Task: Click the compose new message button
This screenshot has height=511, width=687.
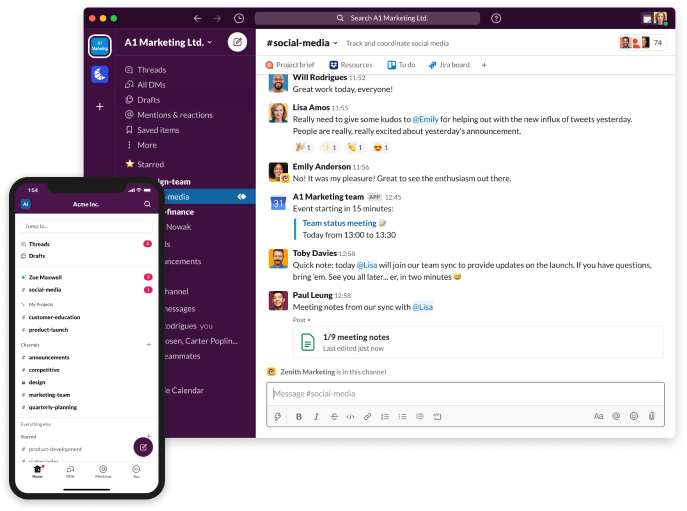Action: 237,42
